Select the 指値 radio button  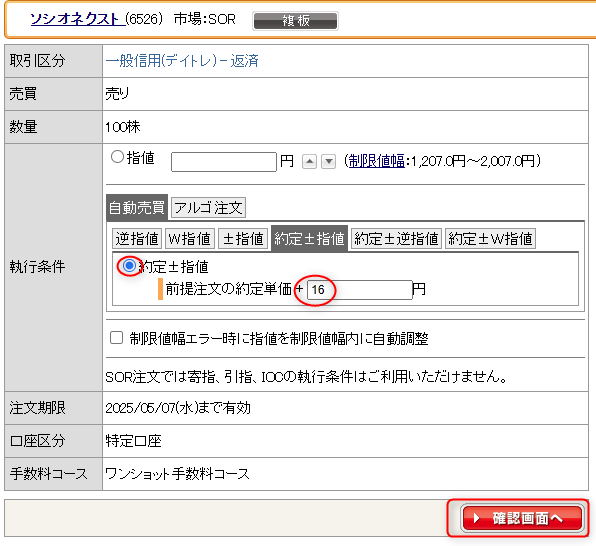[x=117, y=157]
